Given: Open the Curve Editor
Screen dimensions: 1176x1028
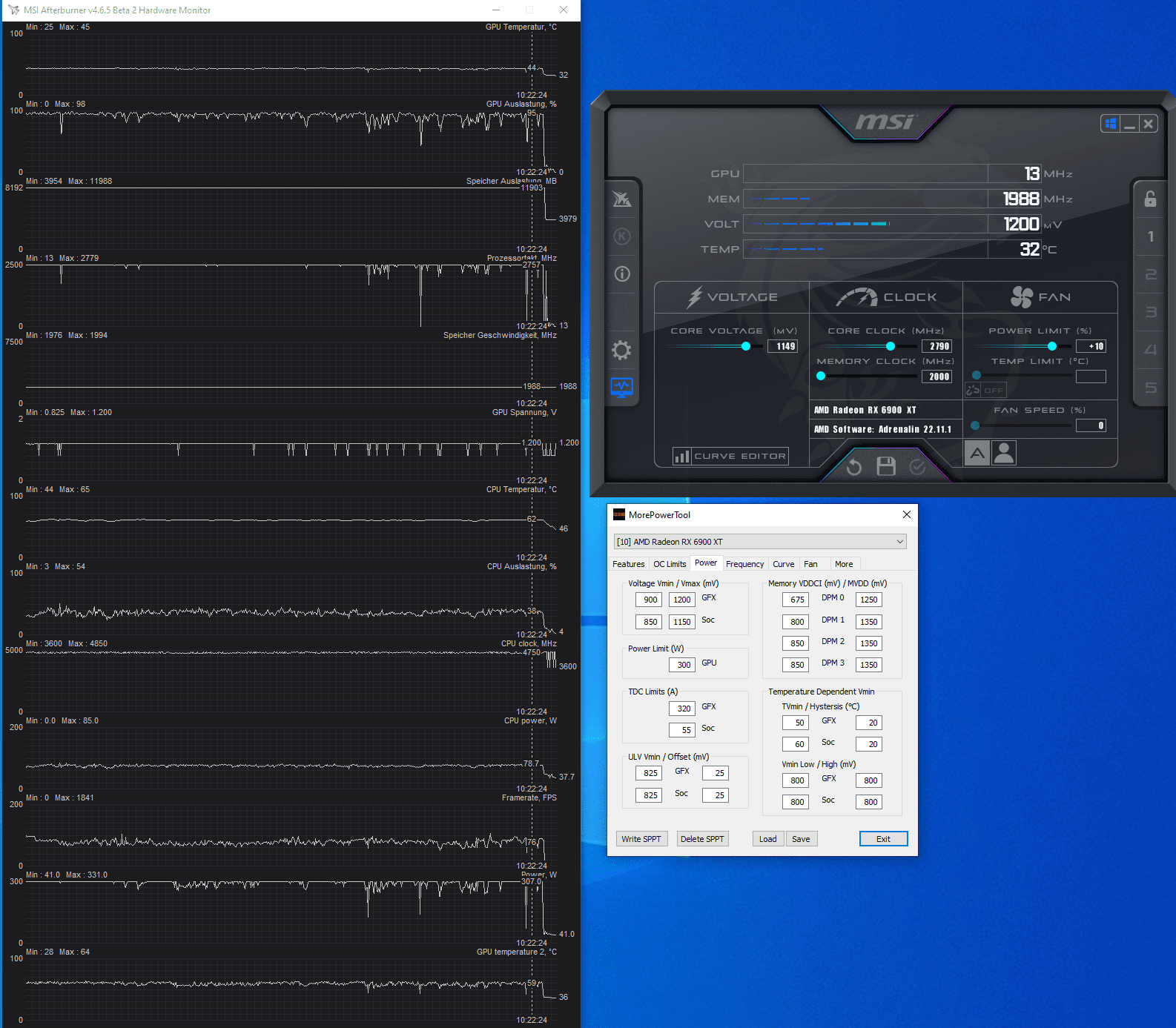Looking at the screenshot, I should (x=730, y=456).
